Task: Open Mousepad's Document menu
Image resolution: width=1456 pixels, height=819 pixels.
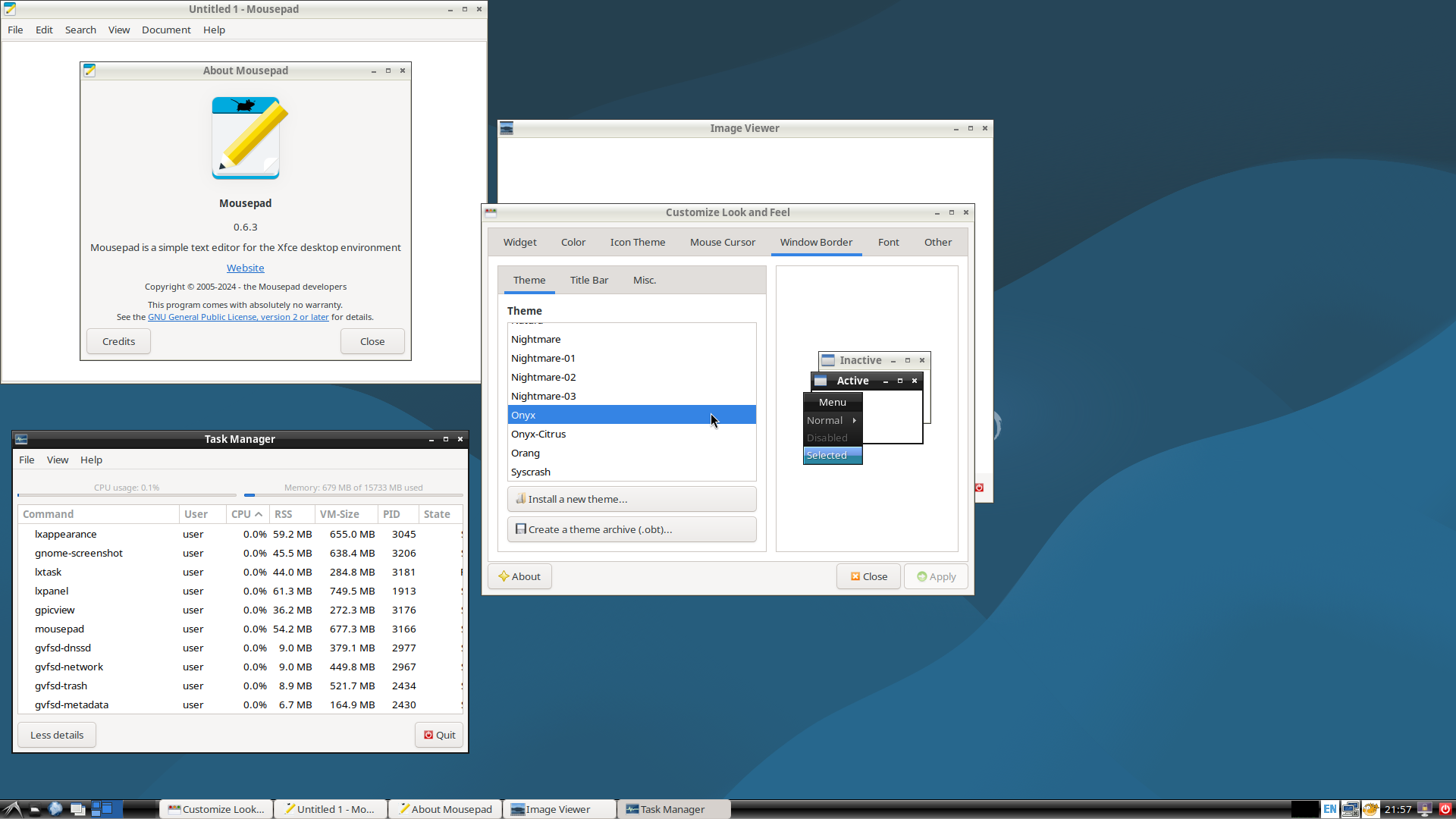Action: click(166, 30)
